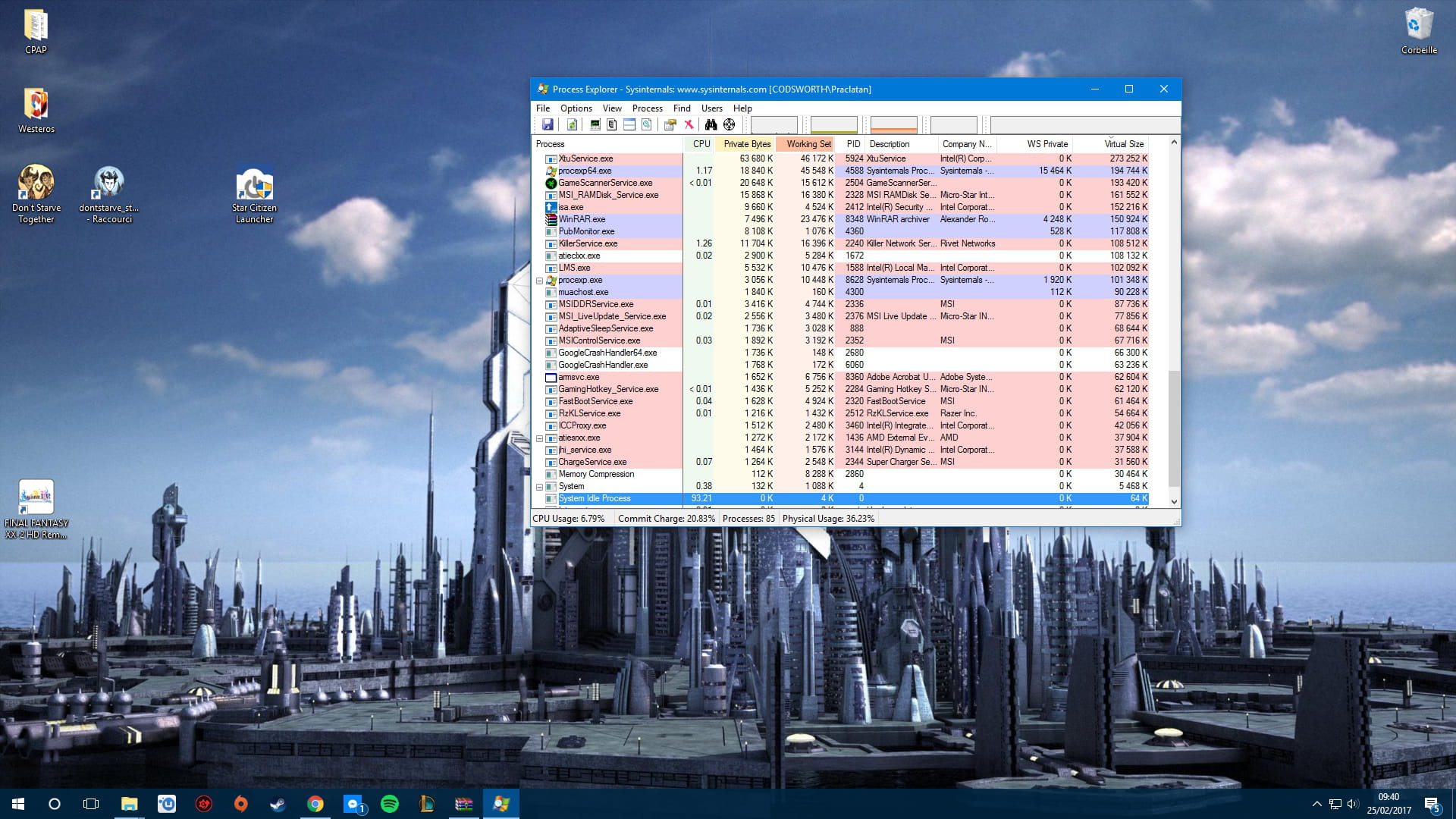
Task: Select the muachost.exe process row
Action: pos(840,292)
